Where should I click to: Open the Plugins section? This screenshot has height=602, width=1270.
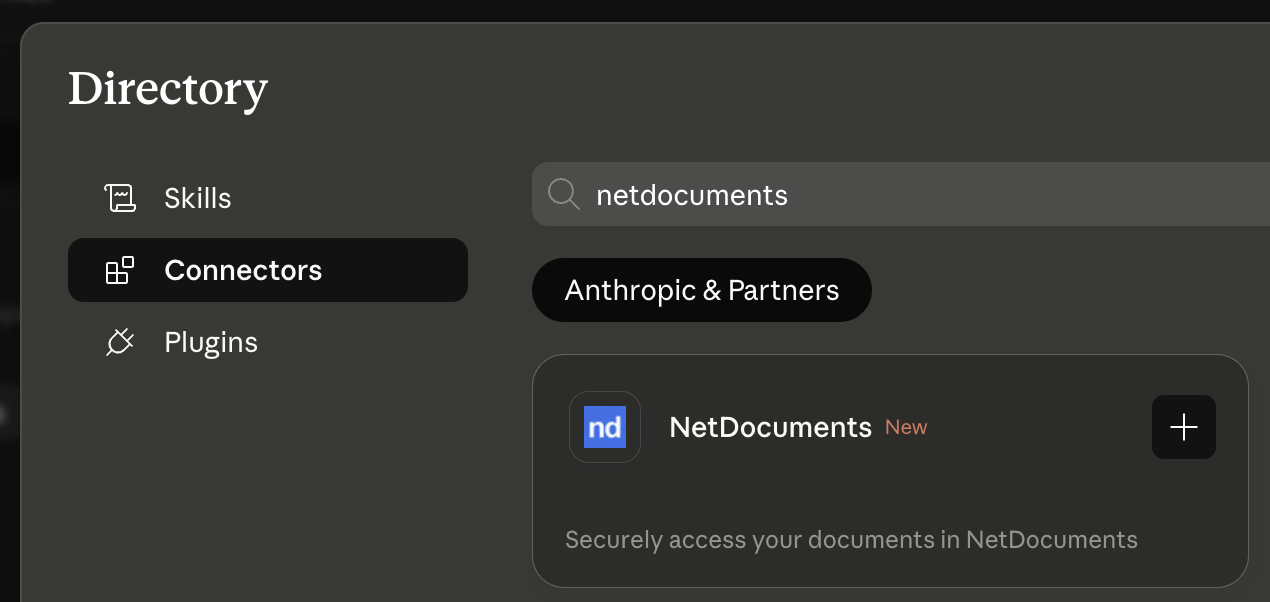pyautogui.click(x=268, y=342)
